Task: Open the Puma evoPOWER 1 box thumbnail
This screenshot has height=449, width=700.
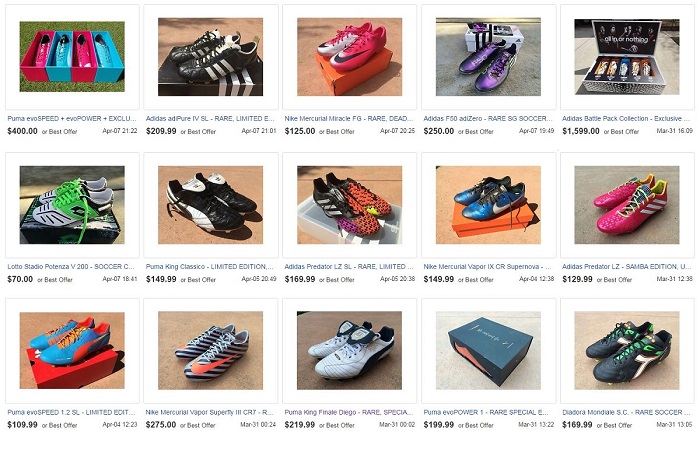Action: point(488,350)
